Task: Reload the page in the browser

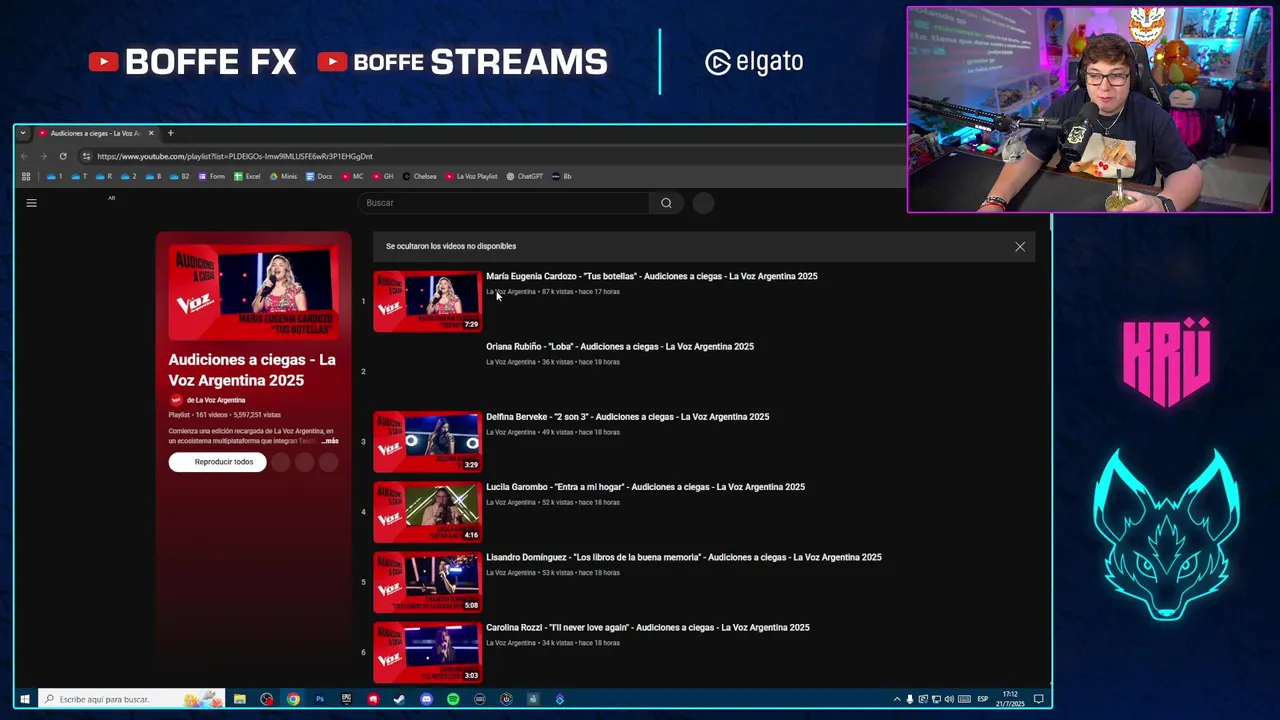Action: (63, 156)
